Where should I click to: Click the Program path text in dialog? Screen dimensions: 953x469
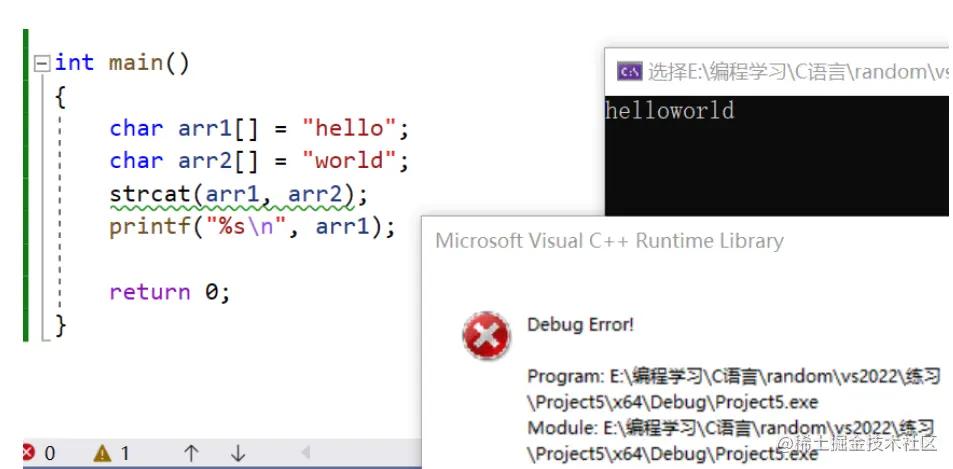coord(734,389)
